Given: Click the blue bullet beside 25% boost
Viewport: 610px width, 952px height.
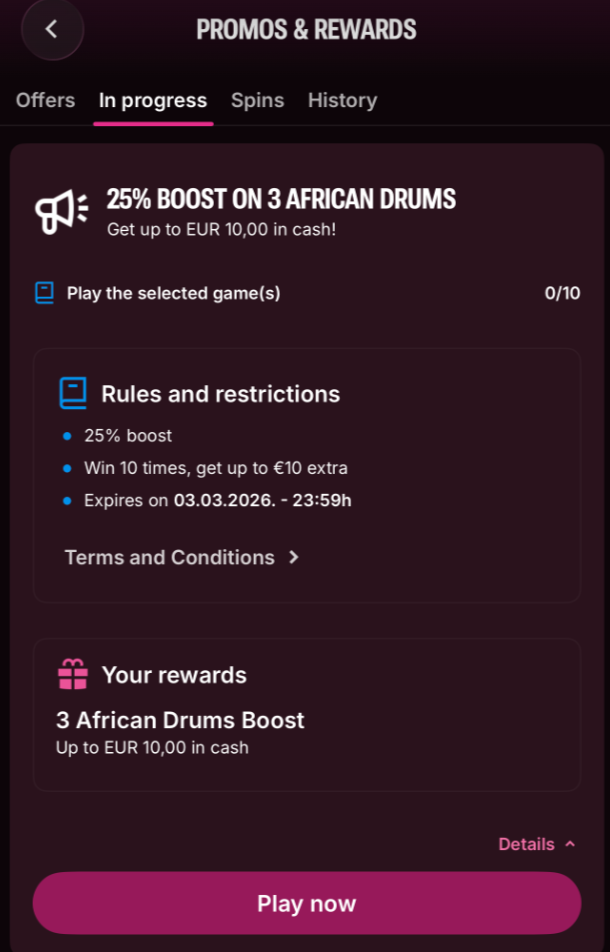Looking at the screenshot, I should (67, 436).
